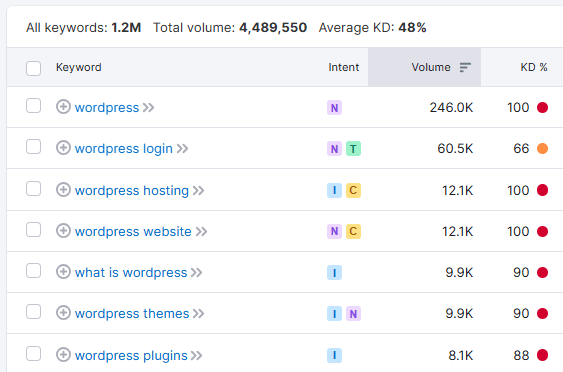Sort by the Intent column header

tap(344, 67)
